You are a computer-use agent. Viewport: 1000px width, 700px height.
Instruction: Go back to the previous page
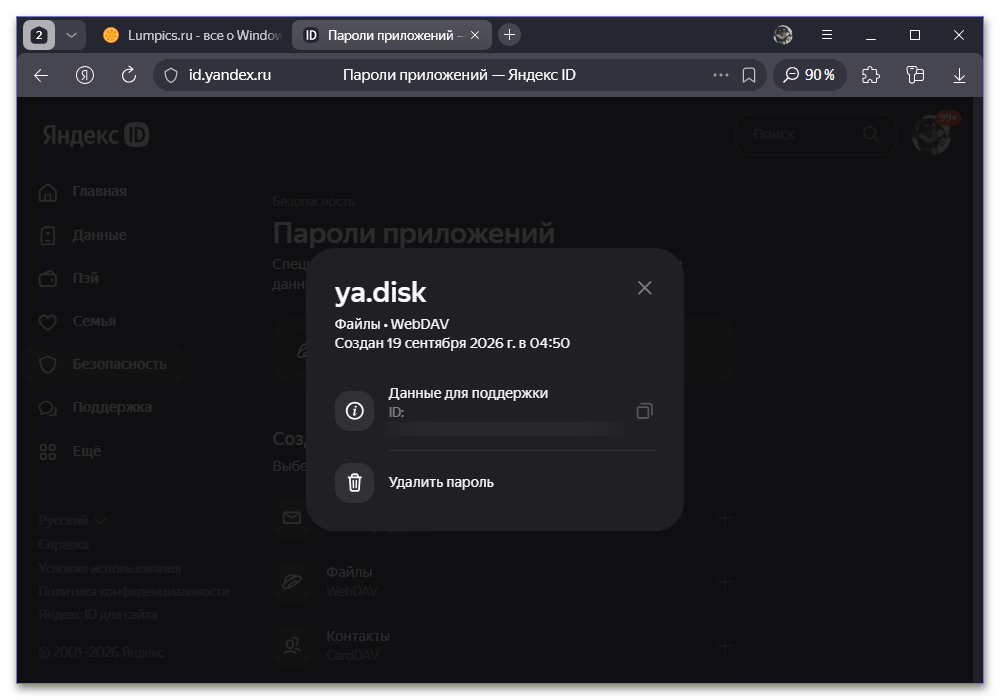pos(41,75)
